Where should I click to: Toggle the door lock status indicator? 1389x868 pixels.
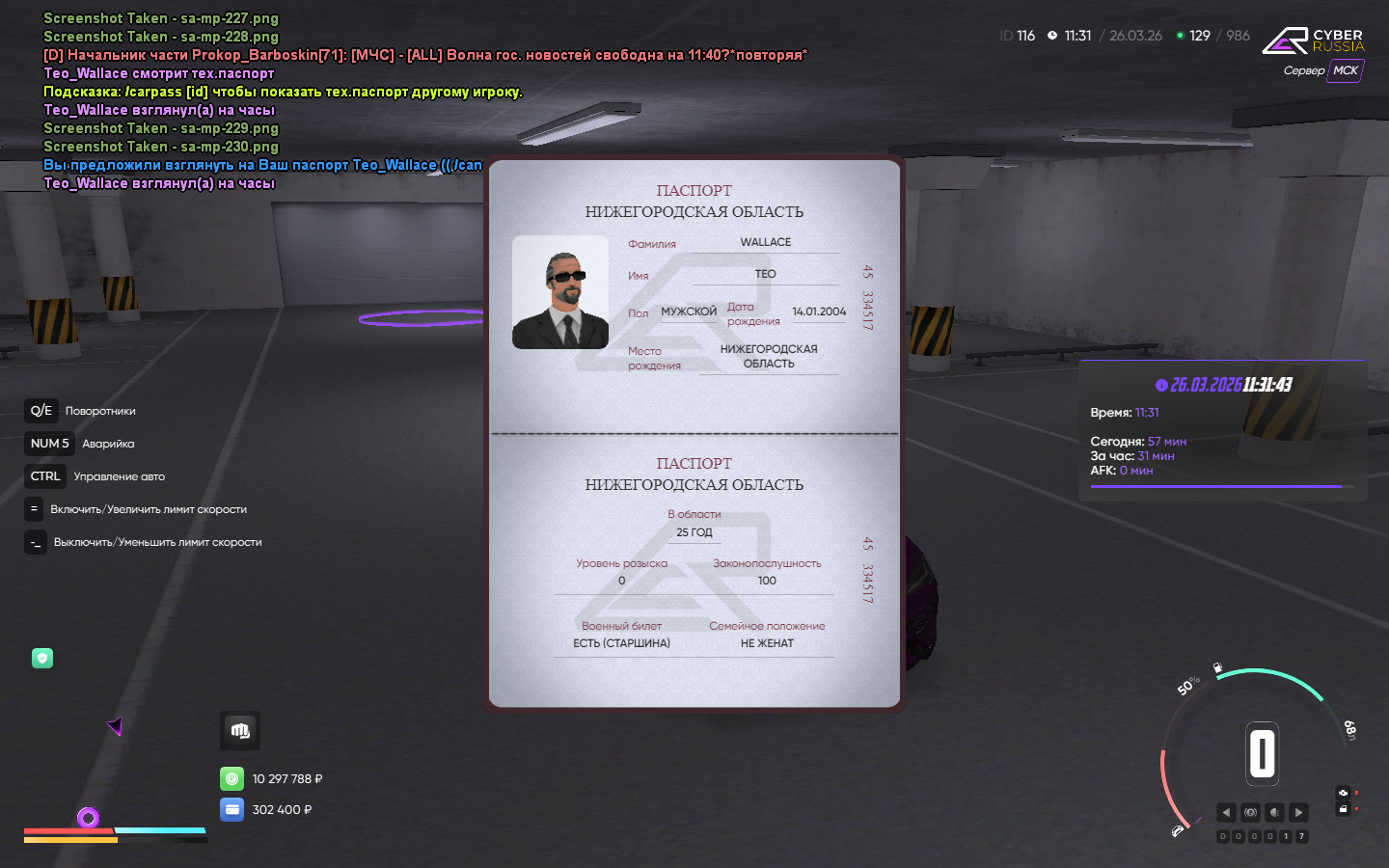(1343, 809)
